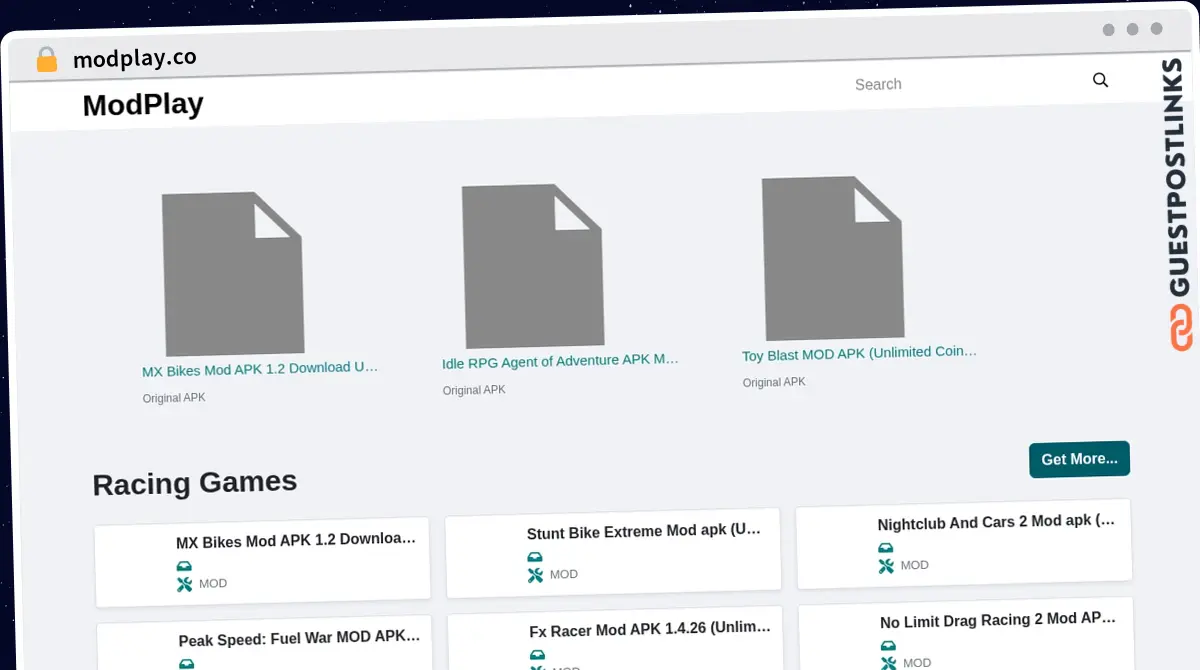Open Nightclub And Cars 2 Mod apk title

[996, 522]
